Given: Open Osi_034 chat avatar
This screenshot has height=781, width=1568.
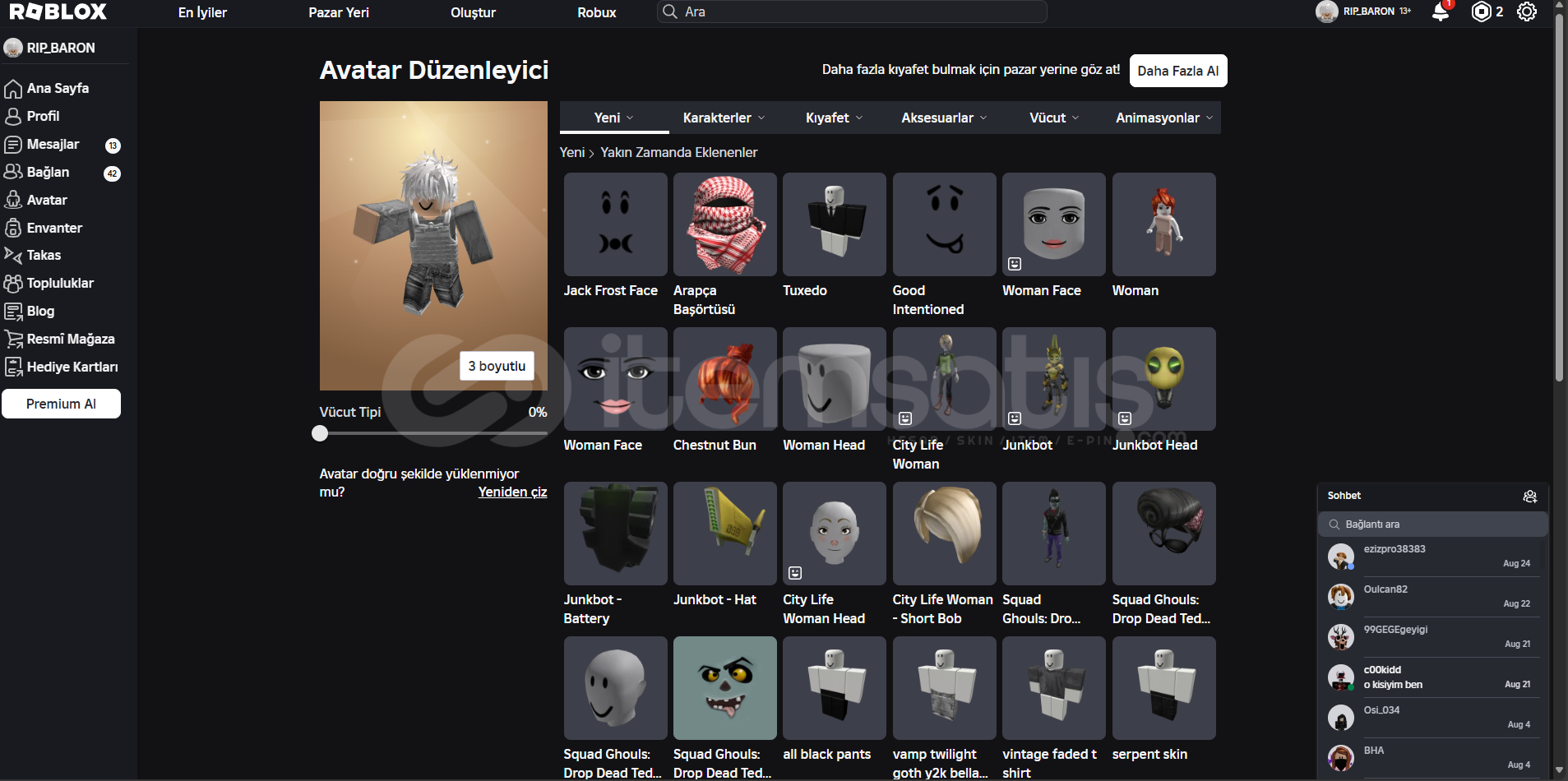Looking at the screenshot, I should tap(1341, 718).
